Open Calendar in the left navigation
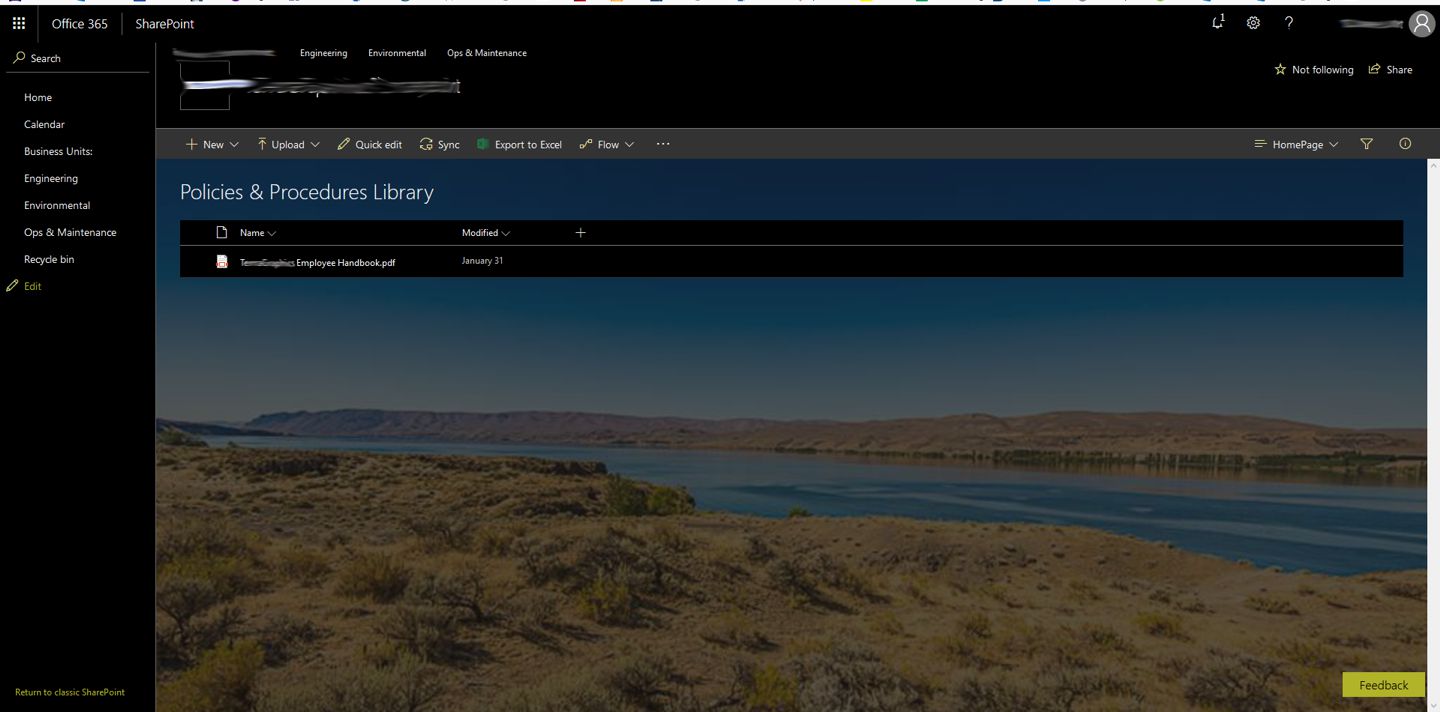The width and height of the screenshot is (1440, 712). 44,124
